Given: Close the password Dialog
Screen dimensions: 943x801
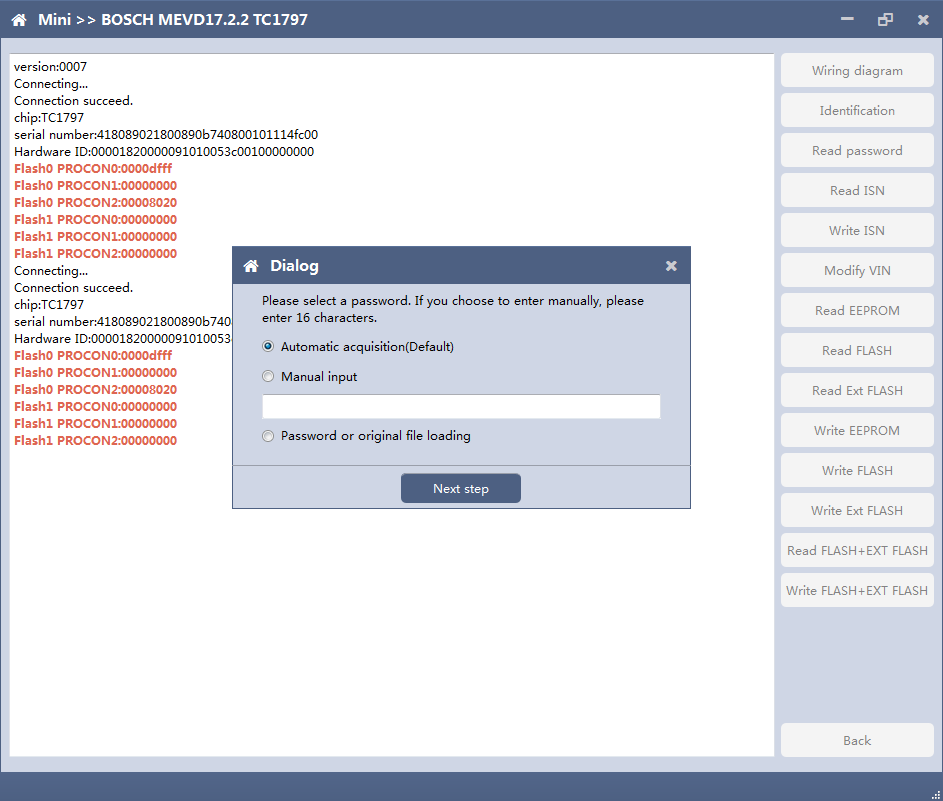Looking at the screenshot, I should [x=671, y=266].
